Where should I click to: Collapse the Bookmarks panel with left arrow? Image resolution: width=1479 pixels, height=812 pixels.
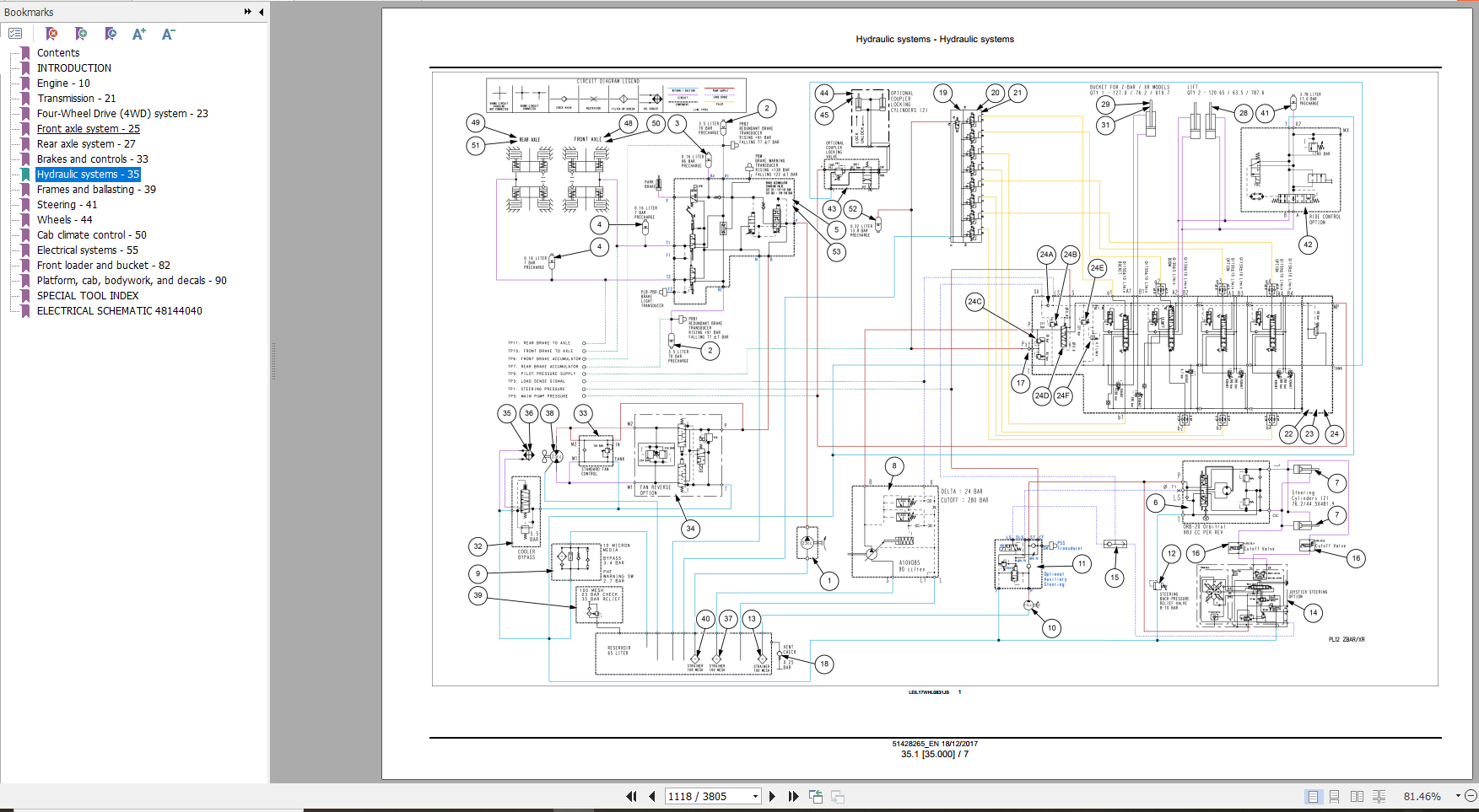[x=261, y=12]
